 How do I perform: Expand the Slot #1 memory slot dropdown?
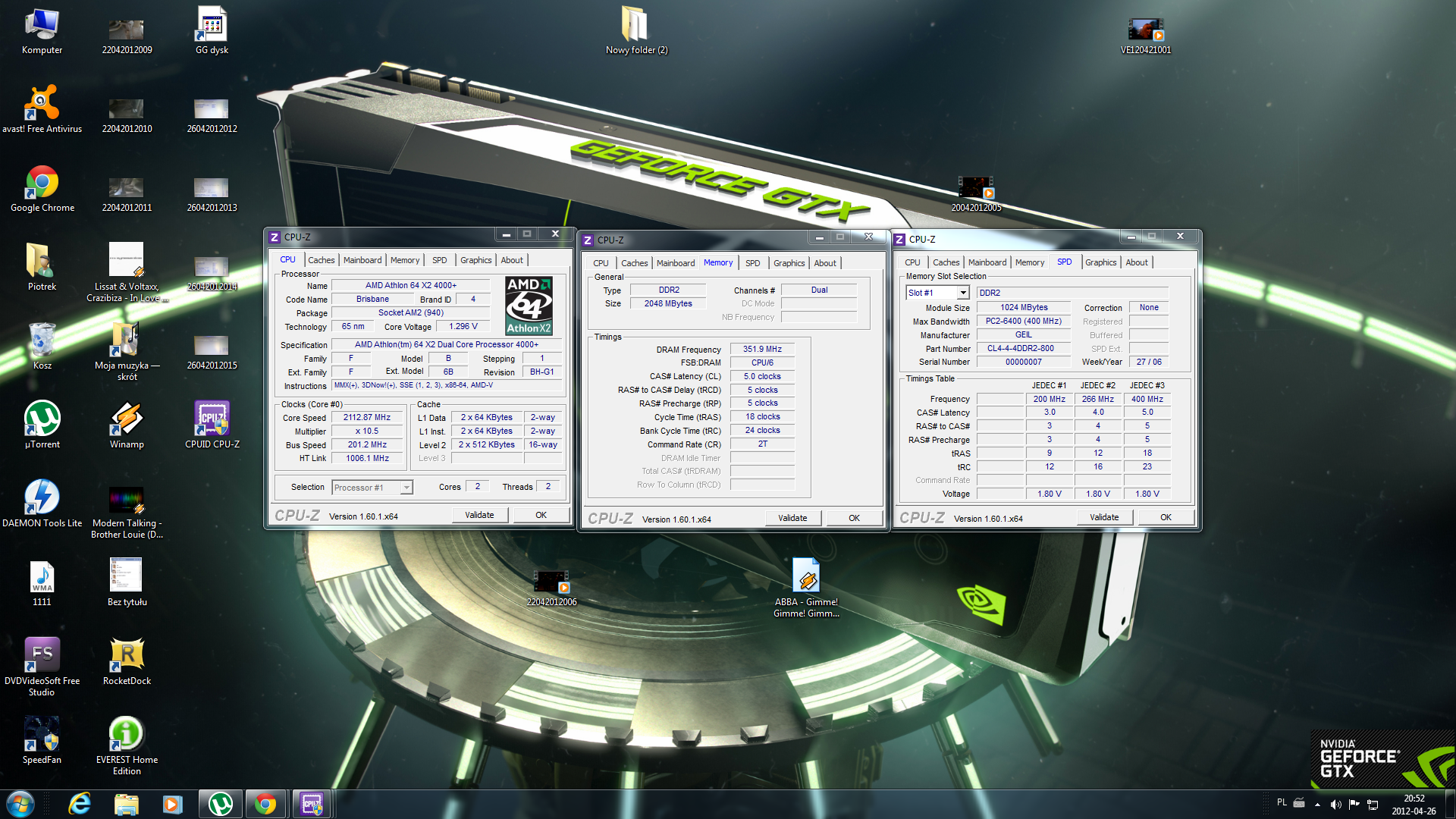tap(963, 293)
